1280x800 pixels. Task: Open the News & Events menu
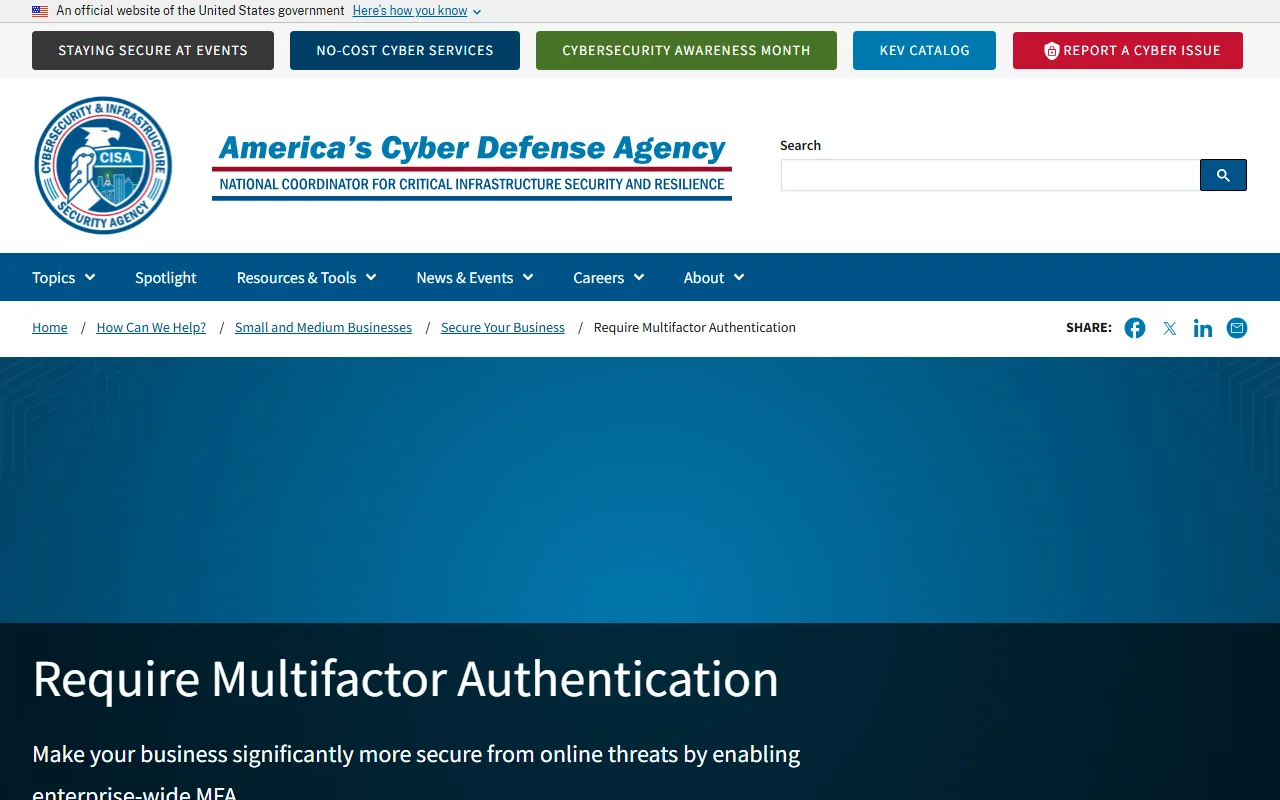[475, 277]
